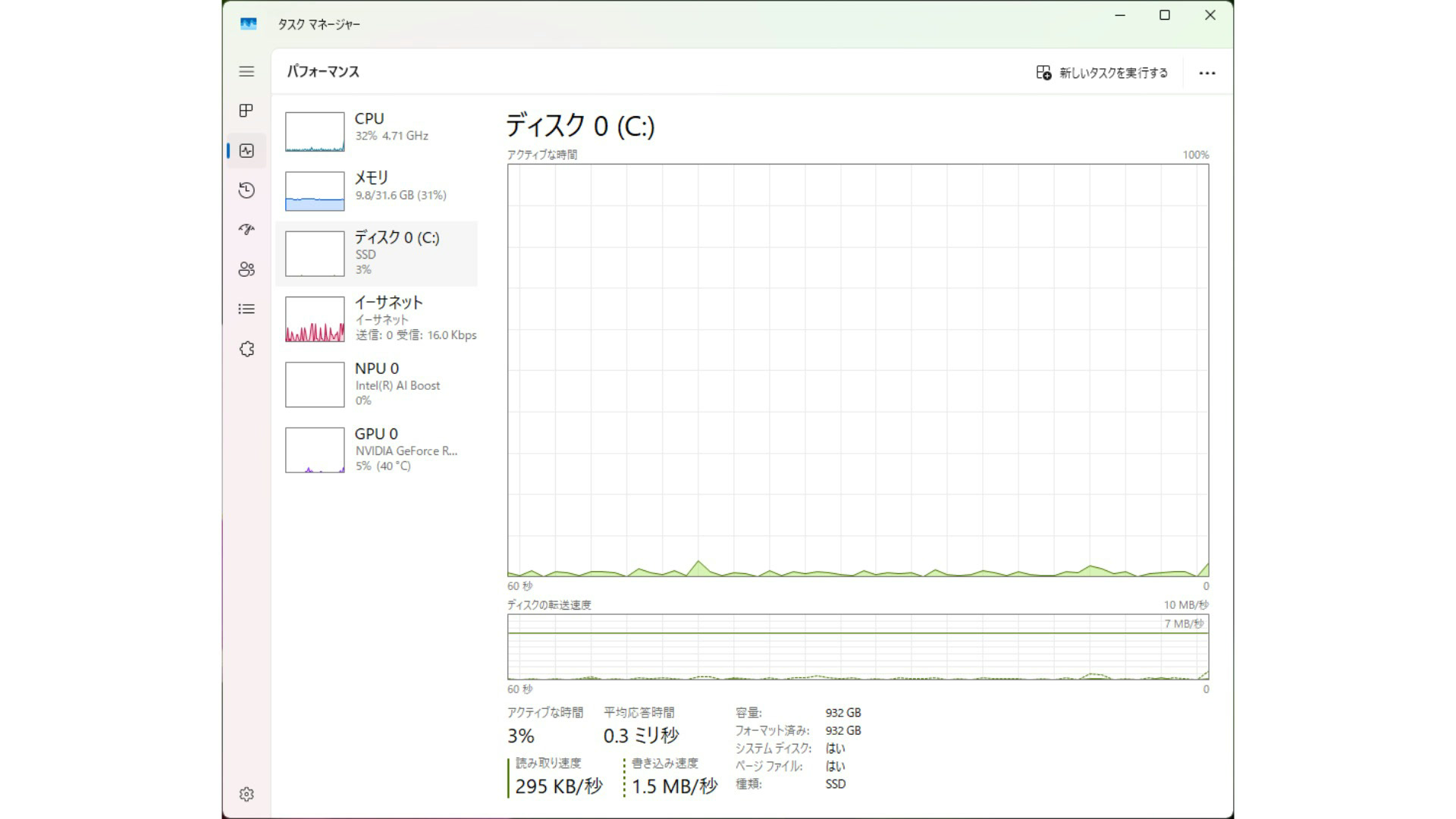The height and width of the screenshot is (819, 1456).
Task: Click the 7 MB/秒 graph scale label
Action: [x=1184, y=624]
